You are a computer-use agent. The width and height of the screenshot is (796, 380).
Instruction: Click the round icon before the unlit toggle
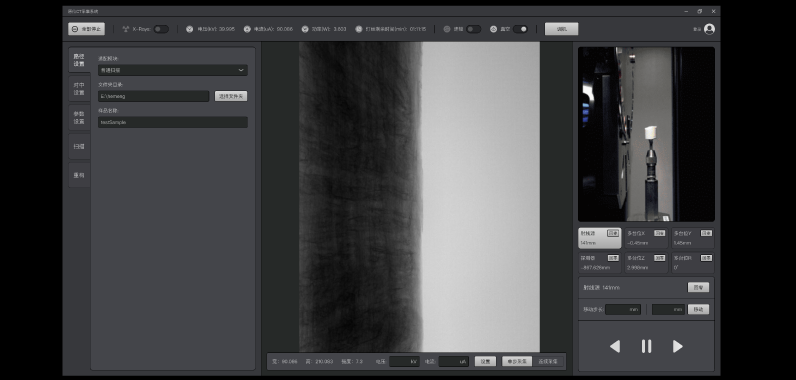coord(447,29)
